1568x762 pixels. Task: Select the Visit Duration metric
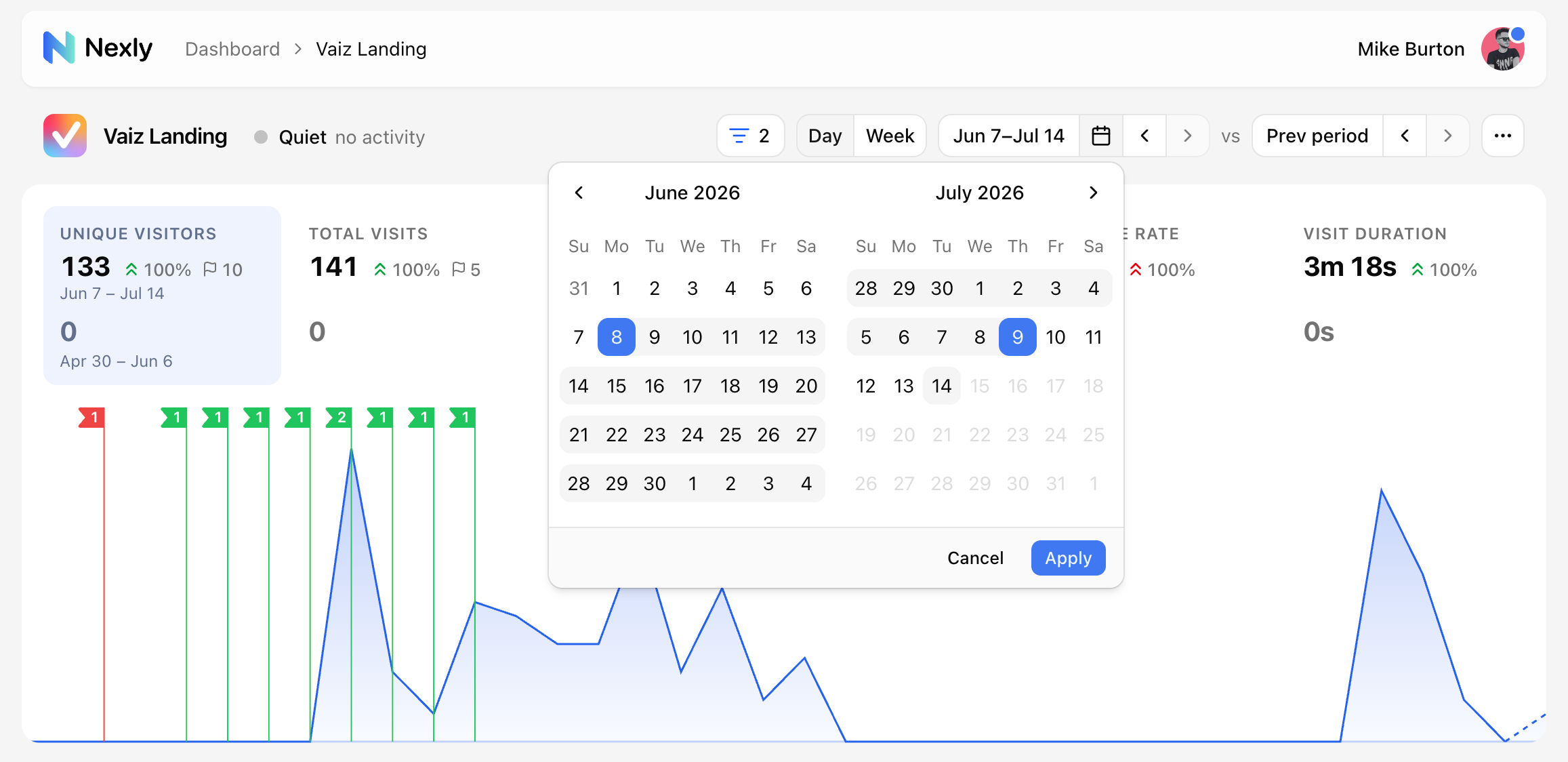coord(1406,296)
